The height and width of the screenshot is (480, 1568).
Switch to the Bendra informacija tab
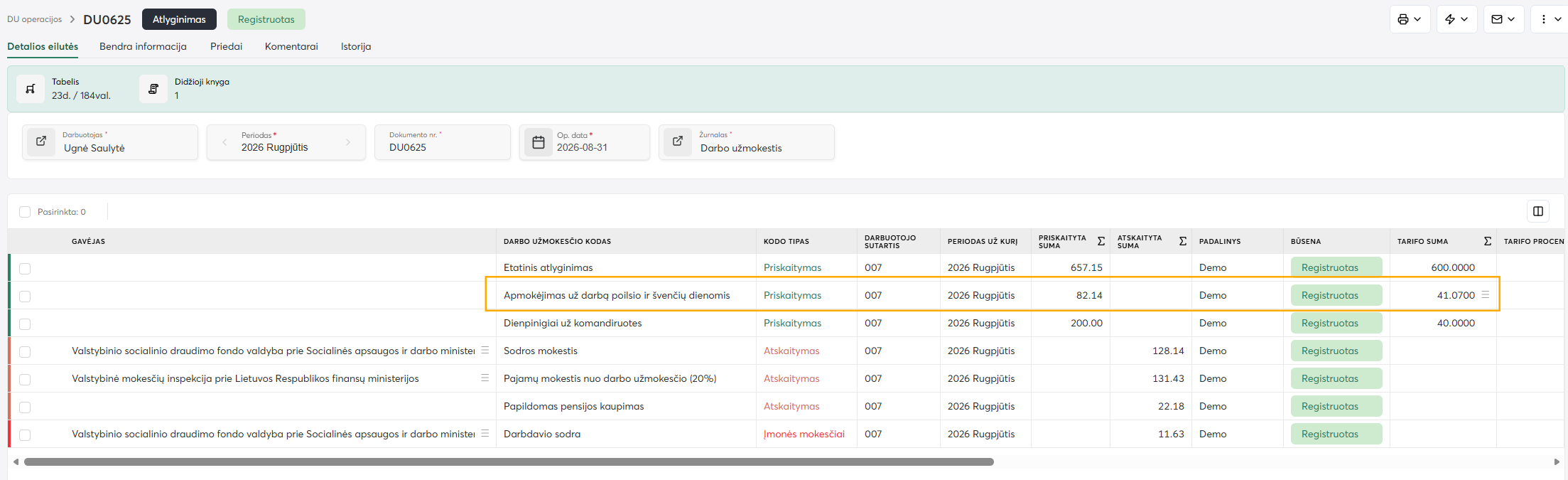pos(143,46)
